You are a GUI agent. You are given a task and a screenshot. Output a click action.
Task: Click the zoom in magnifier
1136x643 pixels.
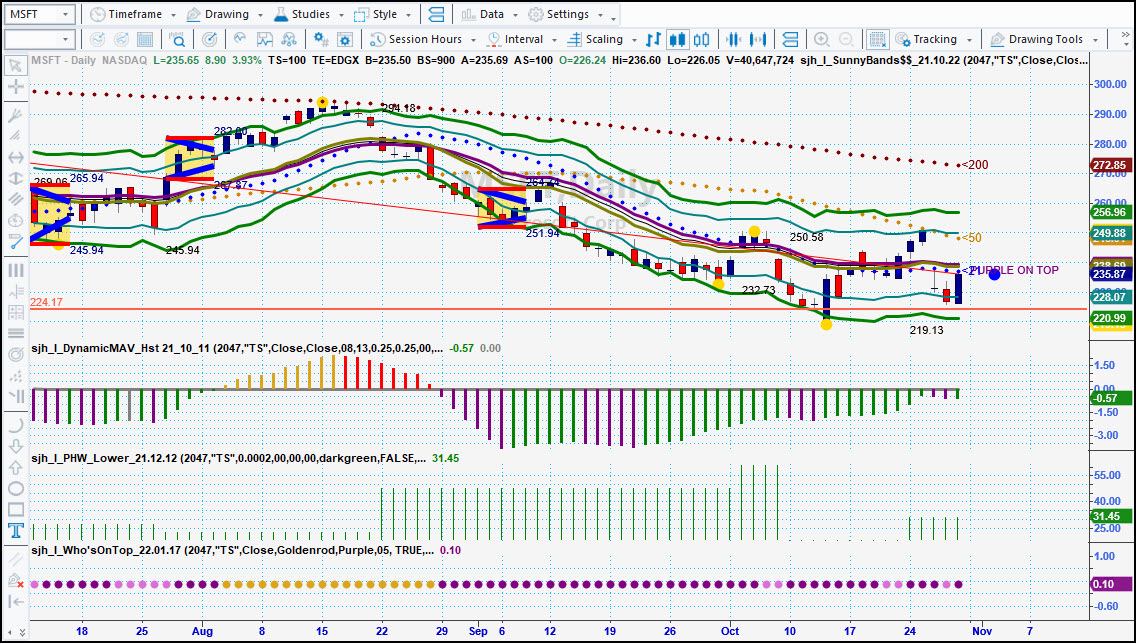pyautogui.click(x=822, y=39)
